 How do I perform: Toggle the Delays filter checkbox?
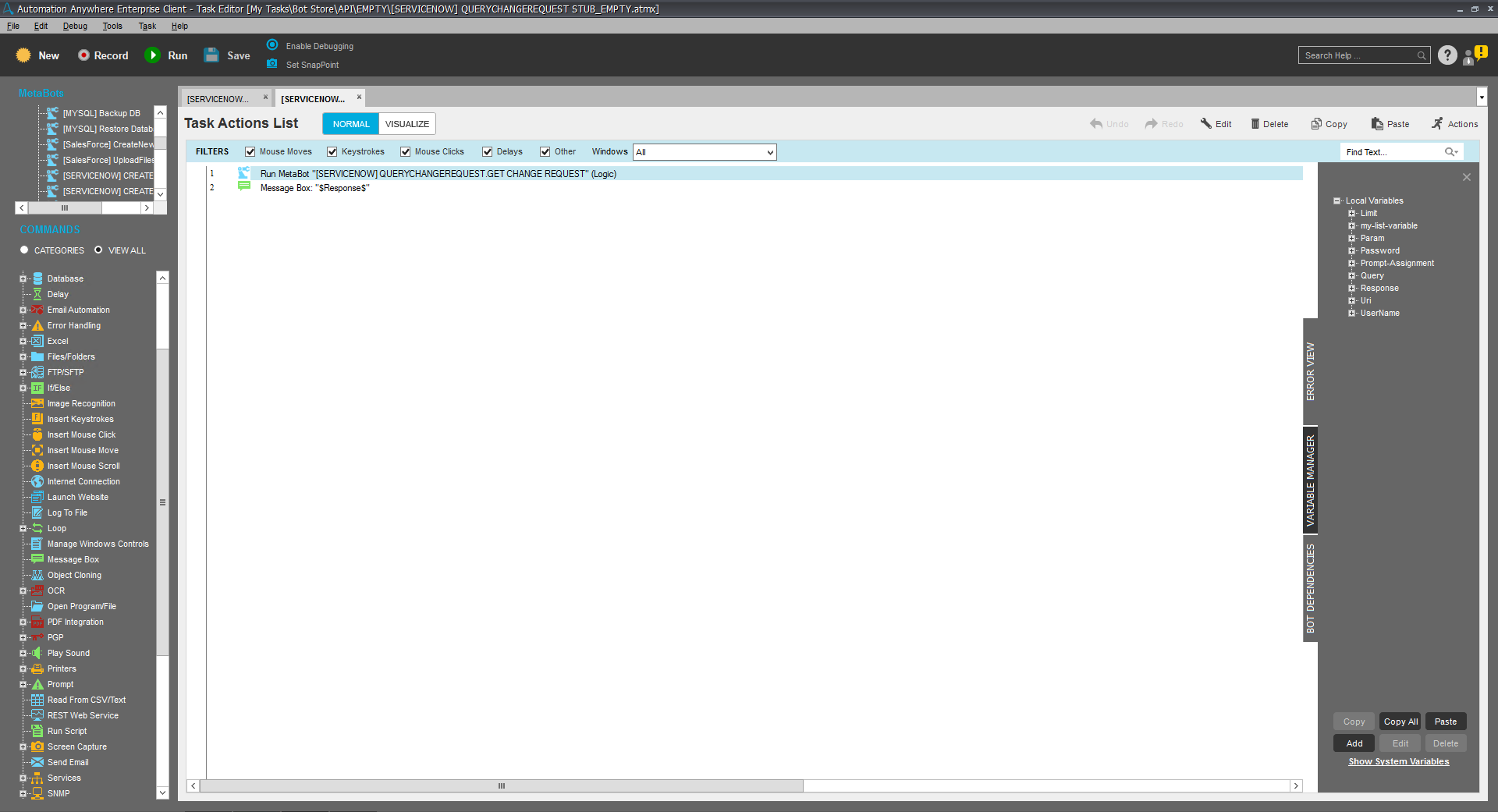(488, 152)
